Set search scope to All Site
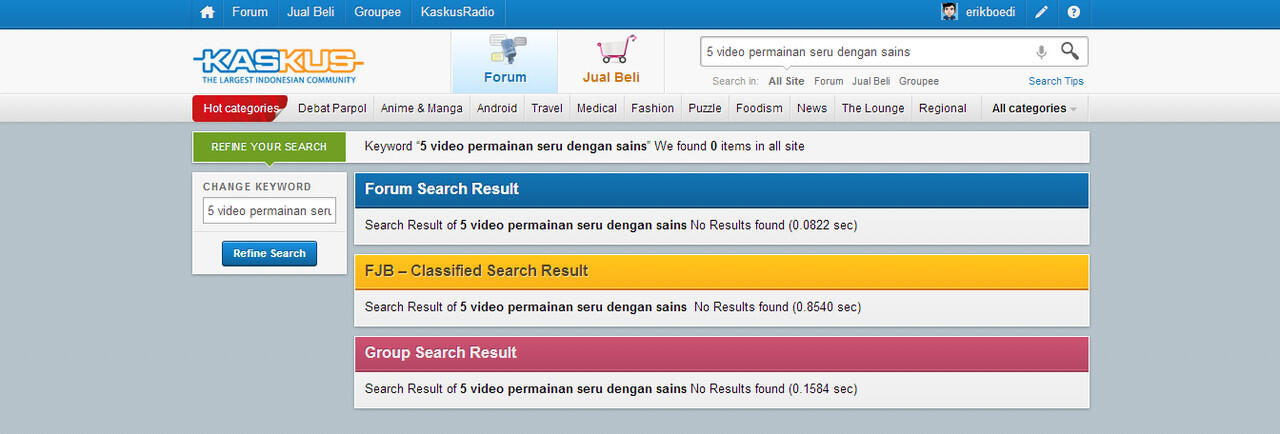 (x=786, y=82)
